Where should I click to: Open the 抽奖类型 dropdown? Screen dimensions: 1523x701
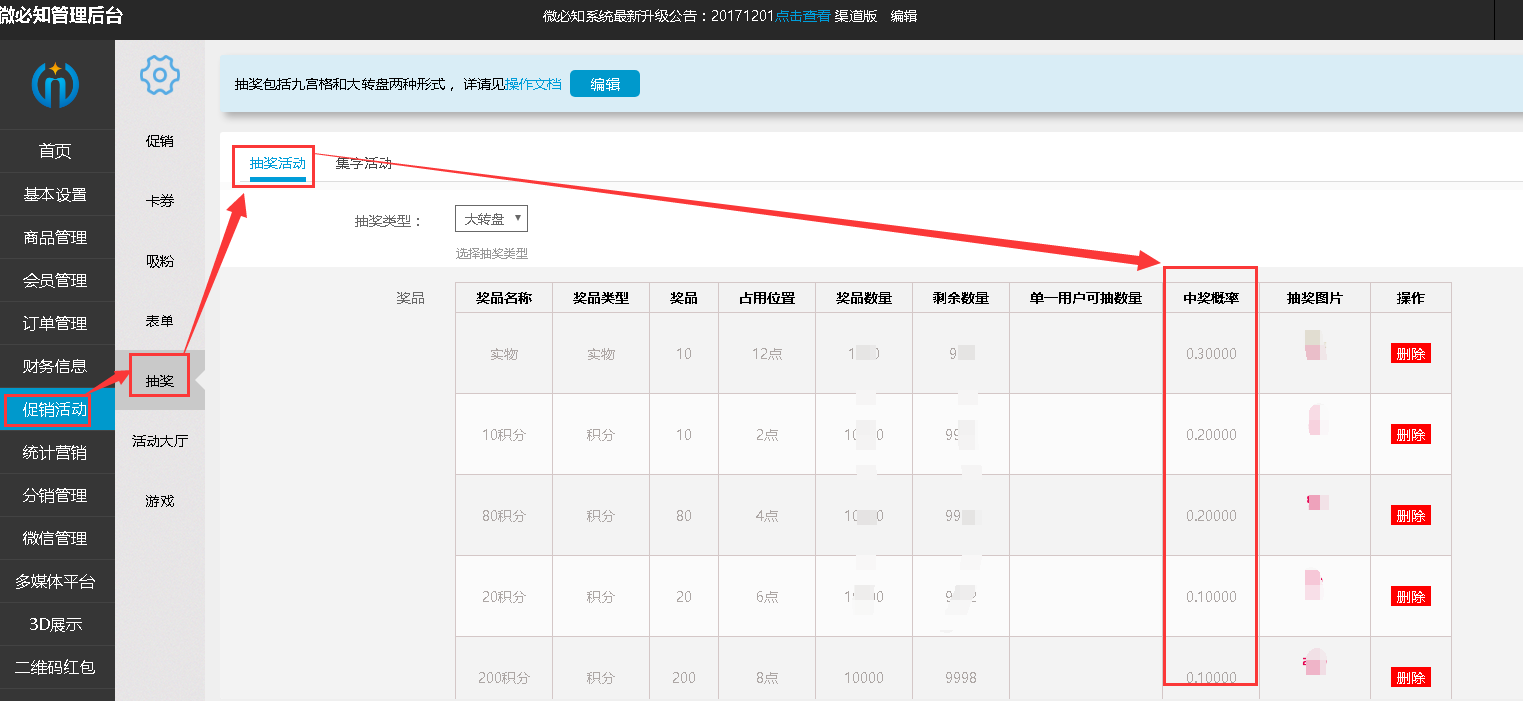491,219
